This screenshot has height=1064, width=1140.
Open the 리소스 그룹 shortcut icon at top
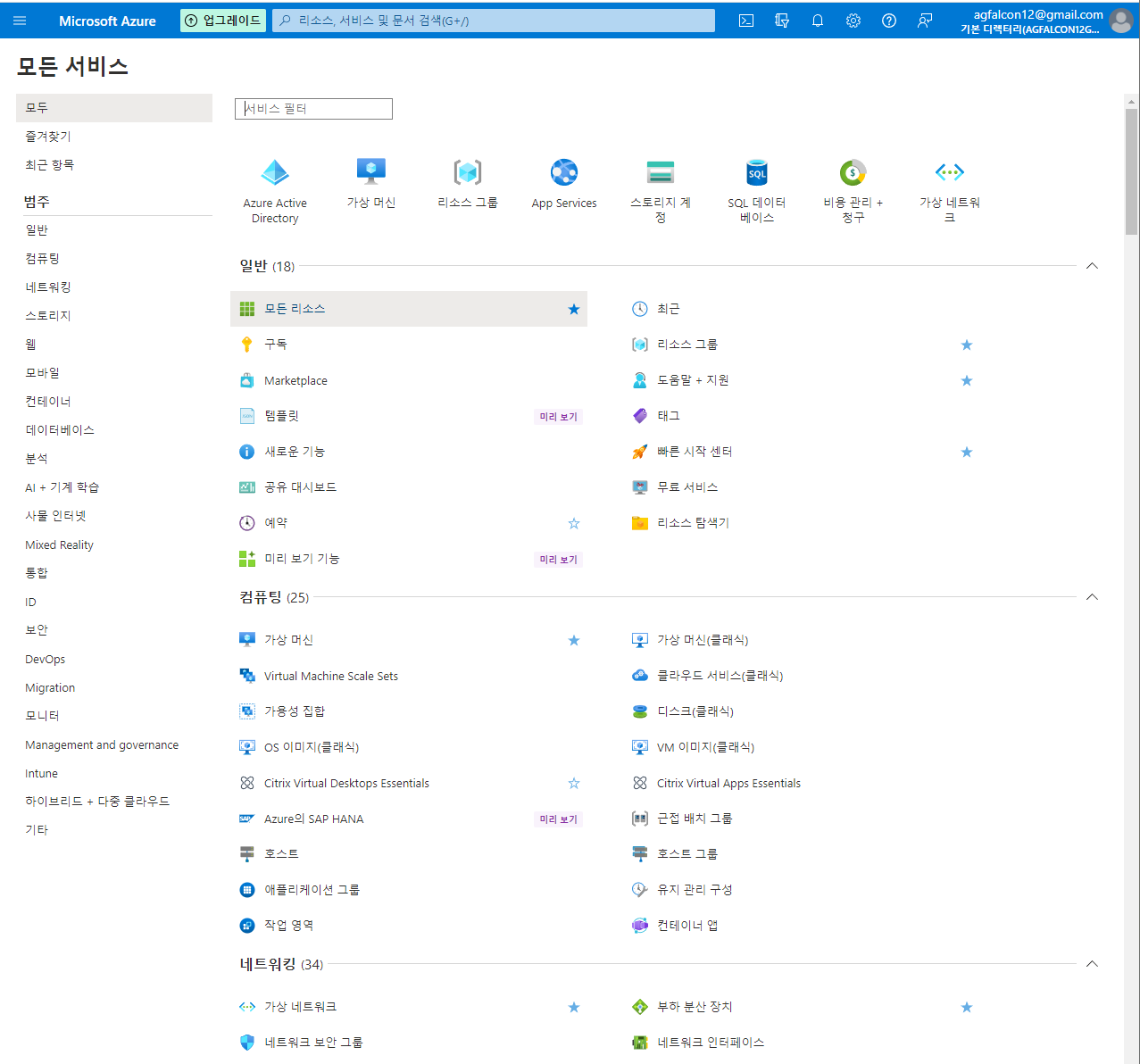coord(468,171)
